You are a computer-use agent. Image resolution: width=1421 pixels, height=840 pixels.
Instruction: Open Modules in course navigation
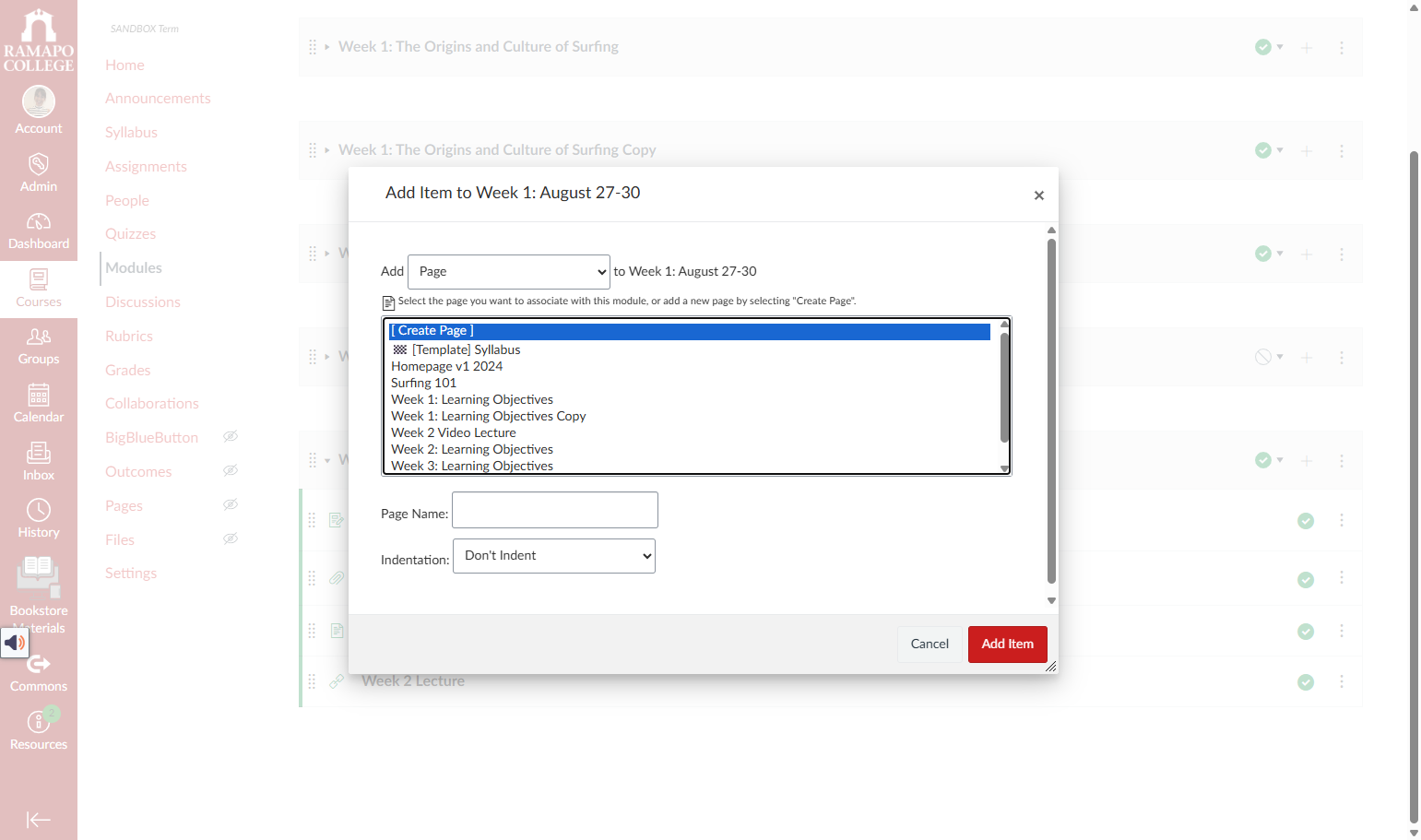tap(134, 267)
